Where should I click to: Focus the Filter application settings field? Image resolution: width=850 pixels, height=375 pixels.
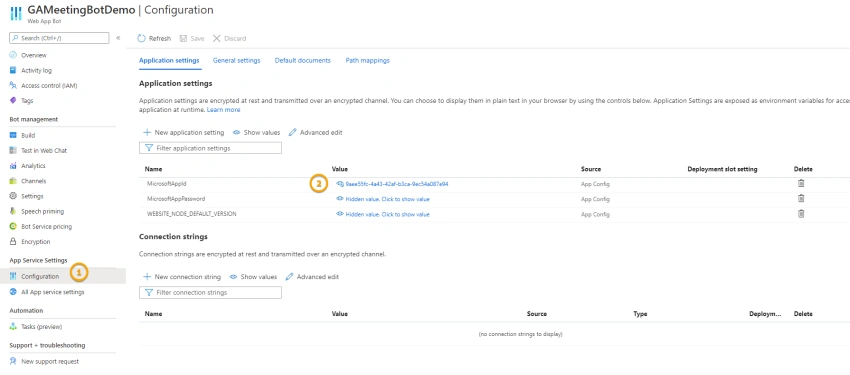click(210, 148)
